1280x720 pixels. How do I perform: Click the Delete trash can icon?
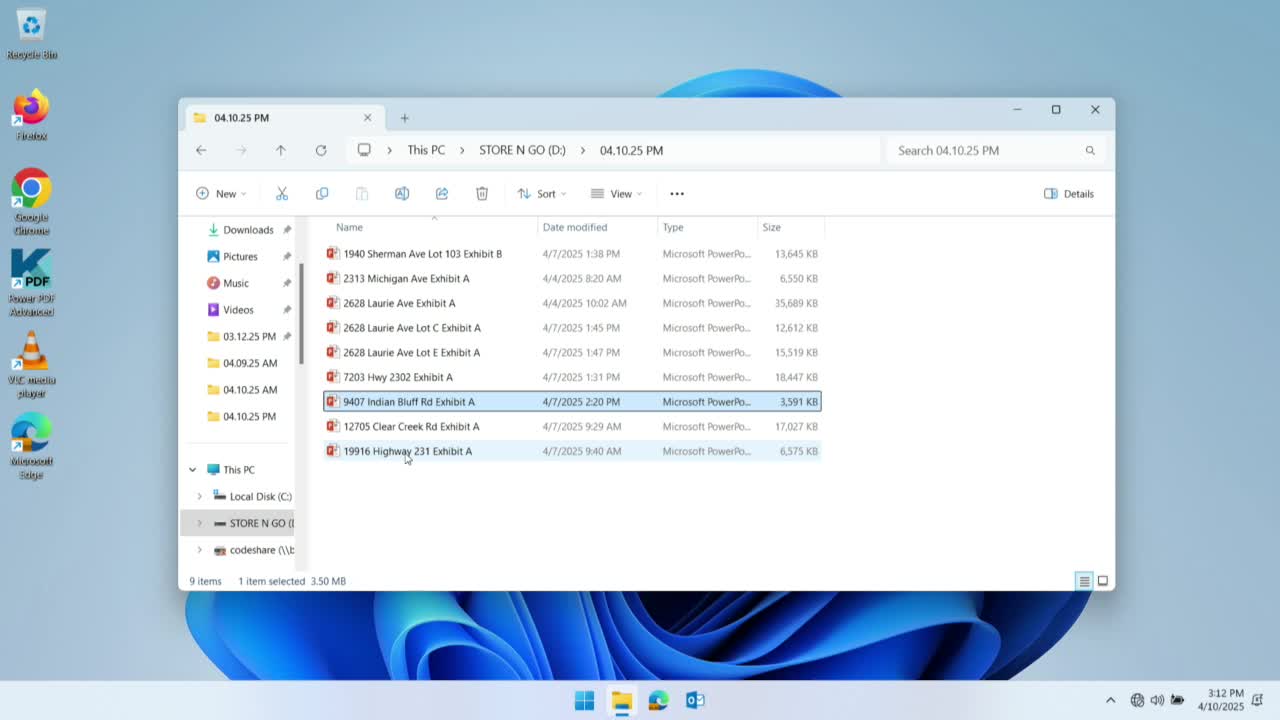(x=482, y=194)
